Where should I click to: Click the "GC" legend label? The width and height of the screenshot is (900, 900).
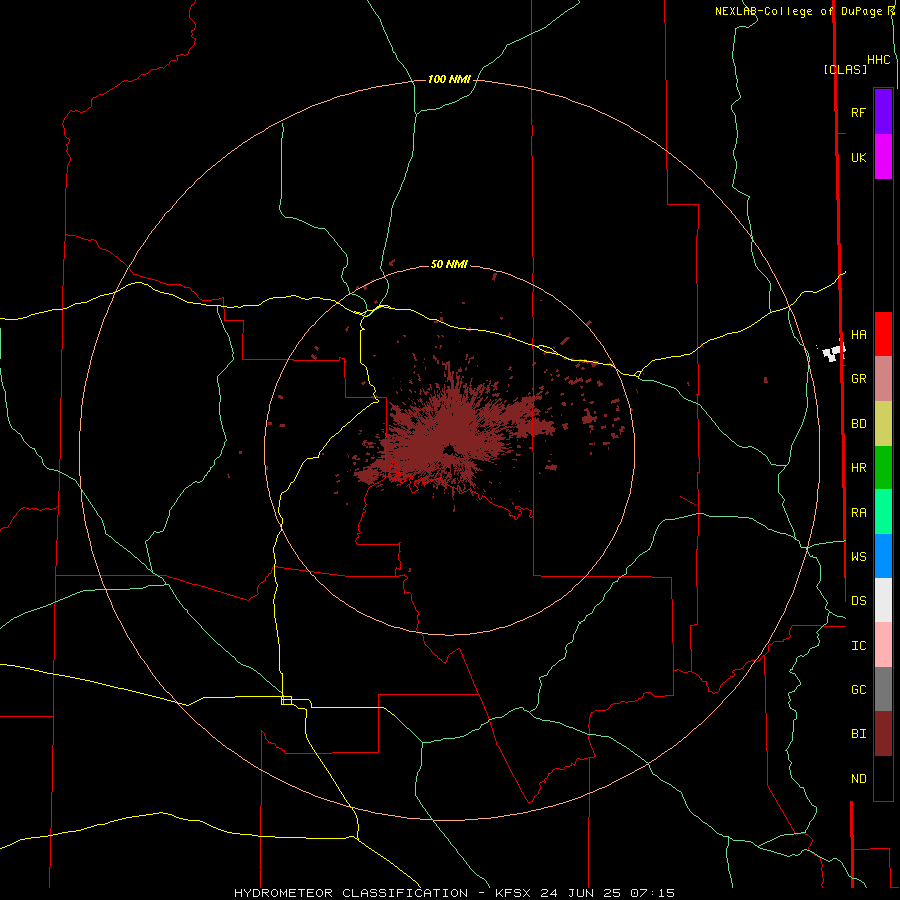point(858,690)
